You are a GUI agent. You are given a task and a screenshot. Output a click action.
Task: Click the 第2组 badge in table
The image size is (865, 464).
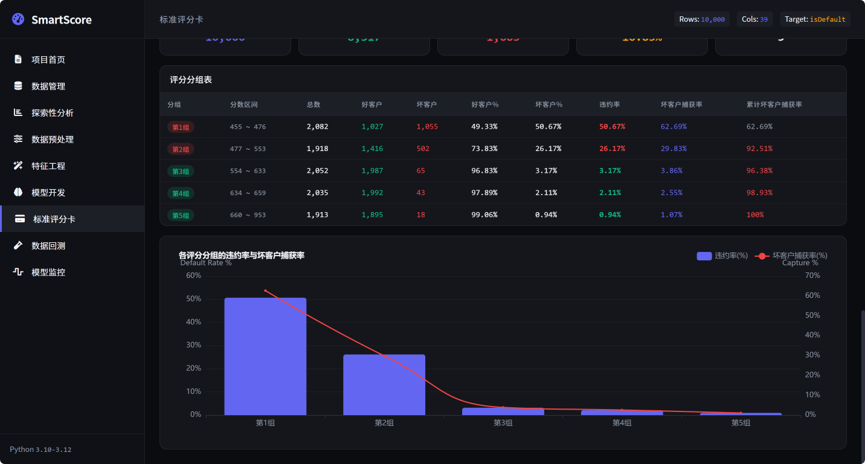180,149
